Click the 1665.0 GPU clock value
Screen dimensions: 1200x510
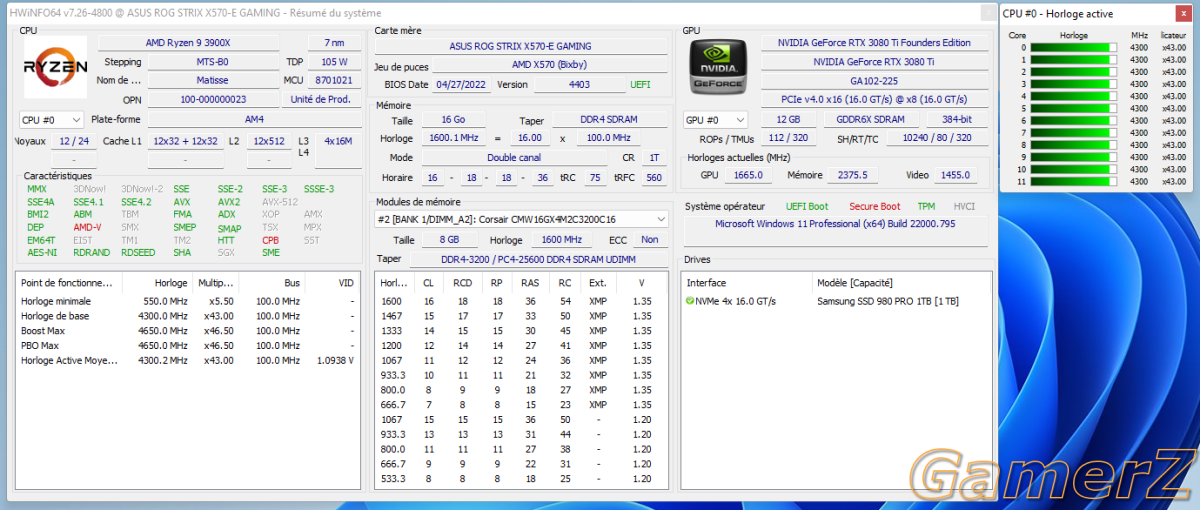[x=746, y=175]
